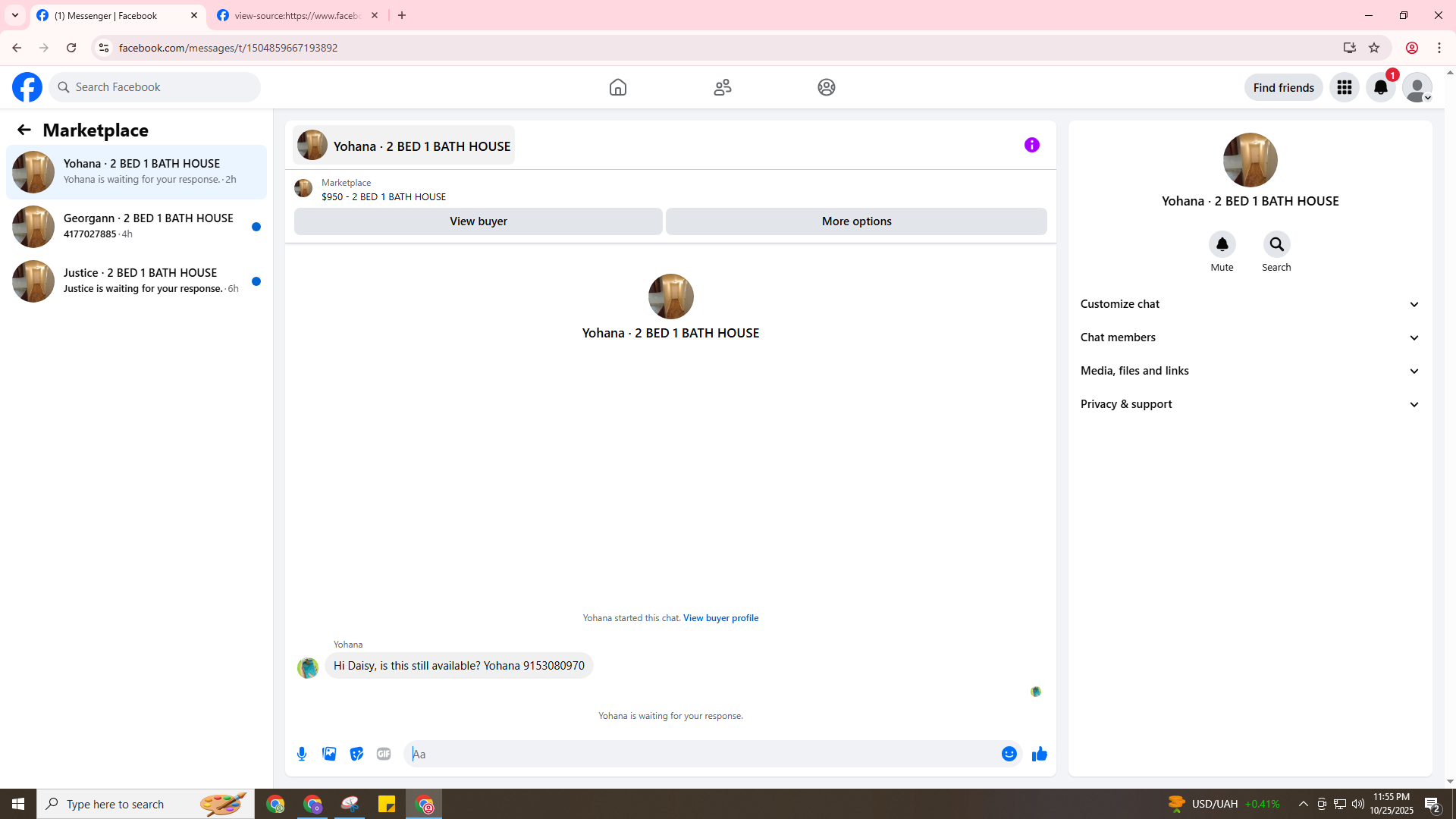Open the Georgann conversation in list
Viewport: 1456px width, 819px height.
(x=136, y=226)
